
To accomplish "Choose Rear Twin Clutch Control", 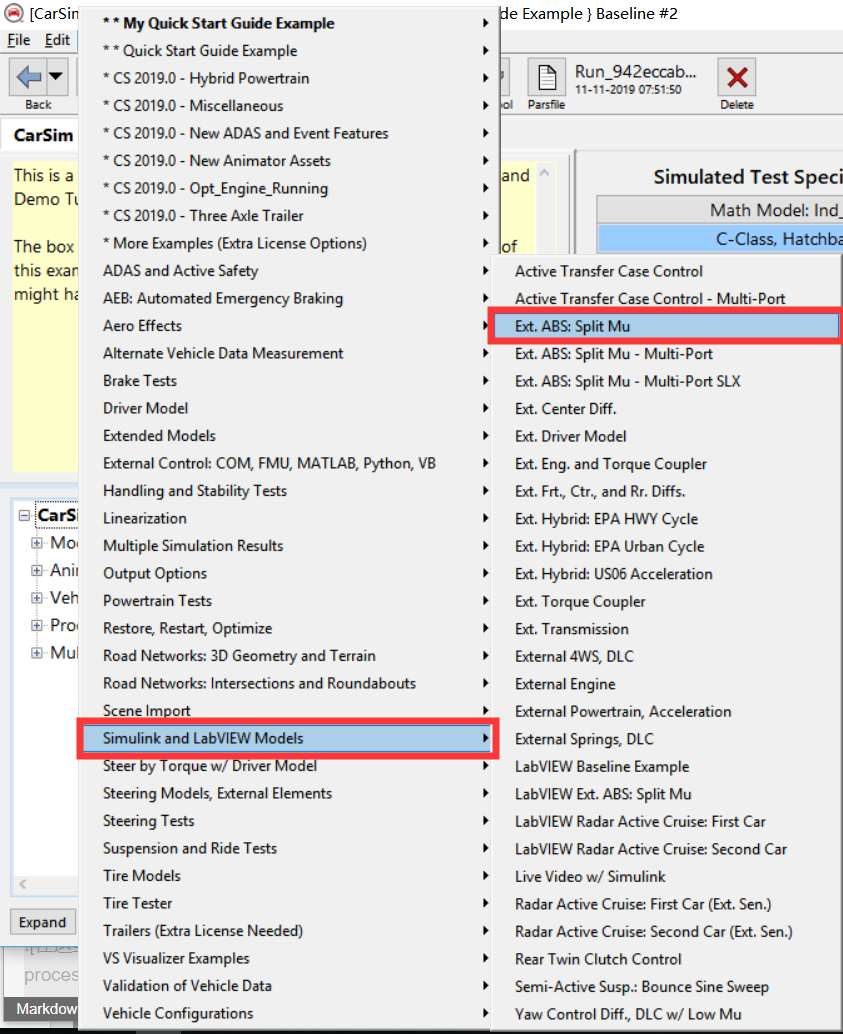I will tap(668, 959).
